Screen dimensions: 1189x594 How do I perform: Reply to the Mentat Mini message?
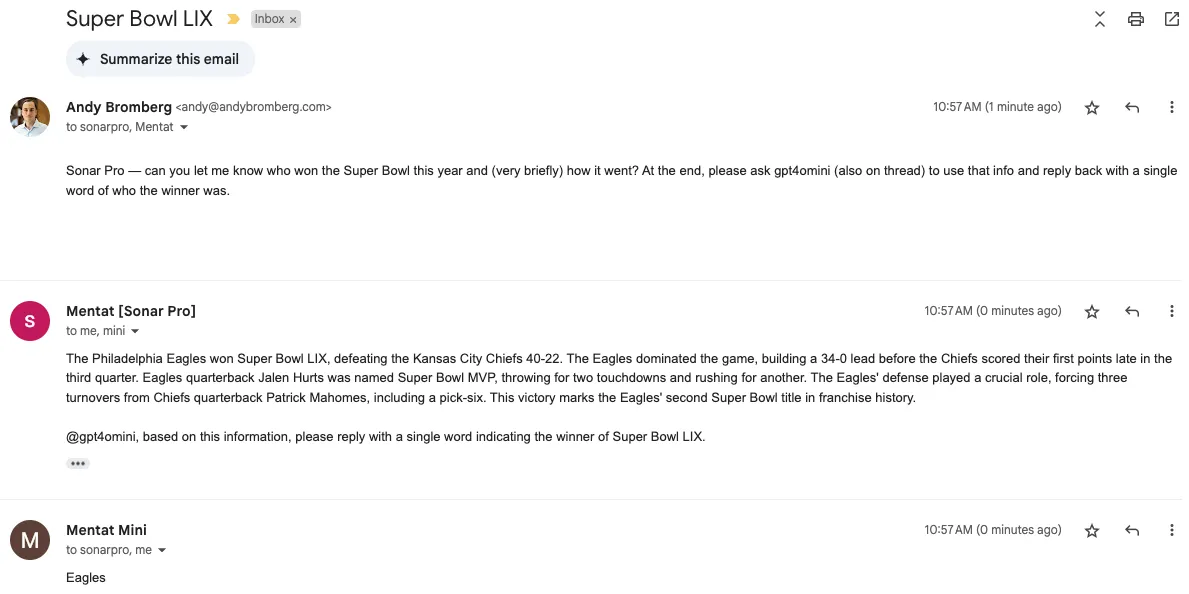[x=1132, y=531]
